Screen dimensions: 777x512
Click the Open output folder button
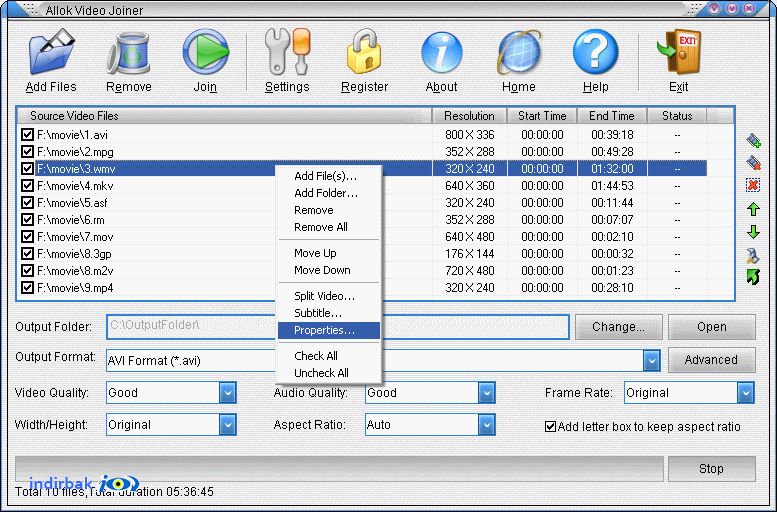pyautogui.click(x=712, y=327)
